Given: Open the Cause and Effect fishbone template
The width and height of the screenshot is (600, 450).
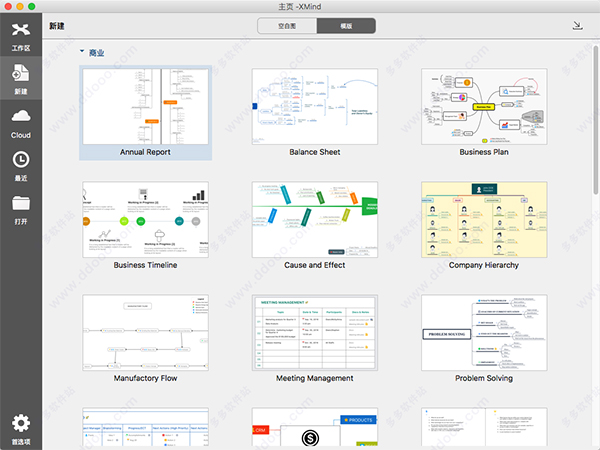Looking at the screenshot, I should (315, 219).
